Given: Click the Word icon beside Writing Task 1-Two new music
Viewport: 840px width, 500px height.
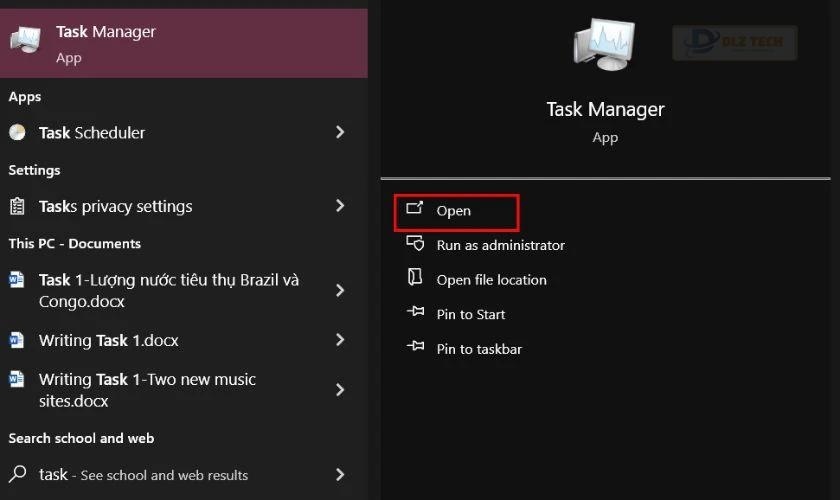Looking at the screenshot, I should pyautogui.click(x=17, y=379).
